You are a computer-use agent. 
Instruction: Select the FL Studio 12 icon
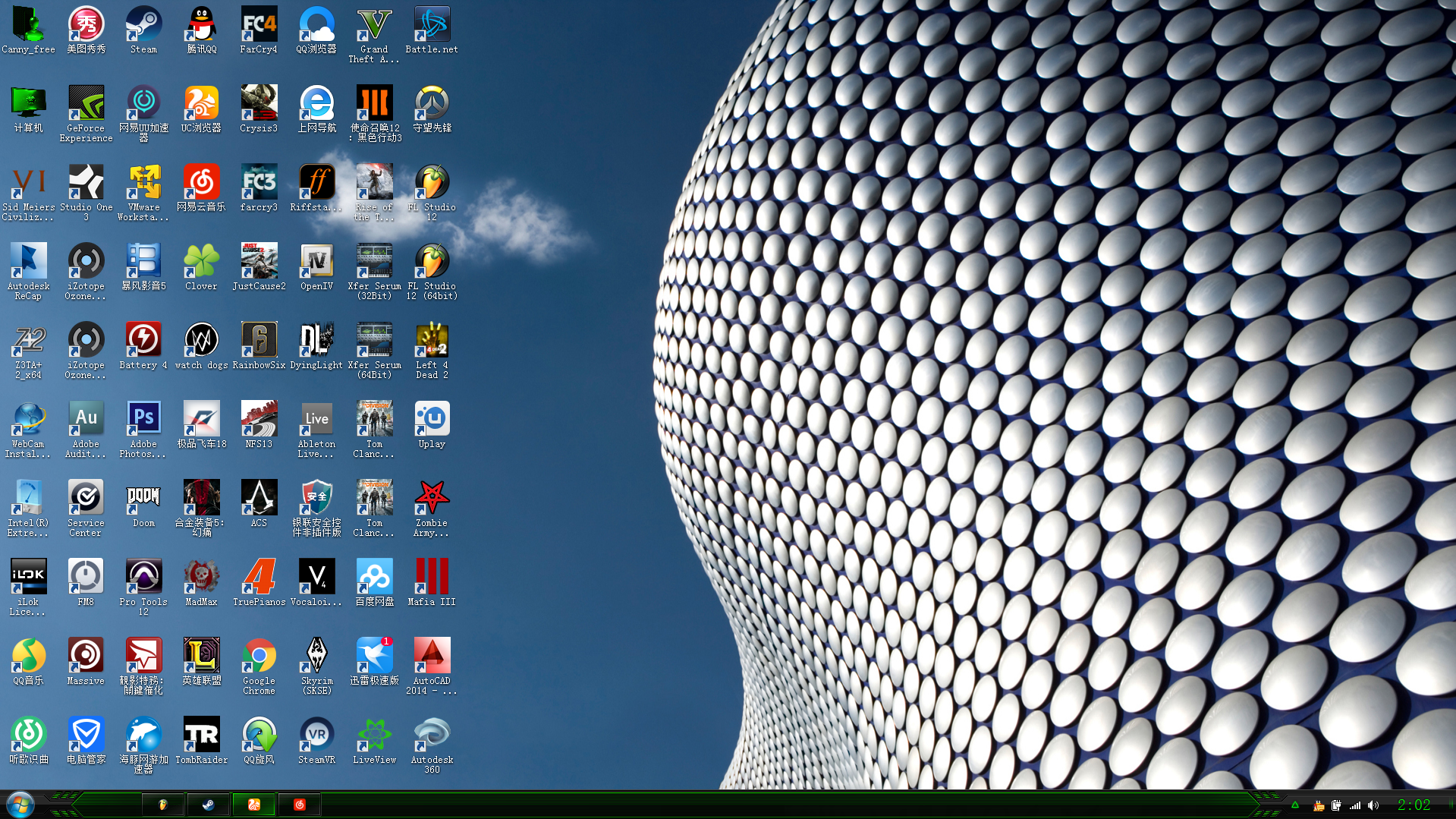pyautogui.click(x=432, y=193)
